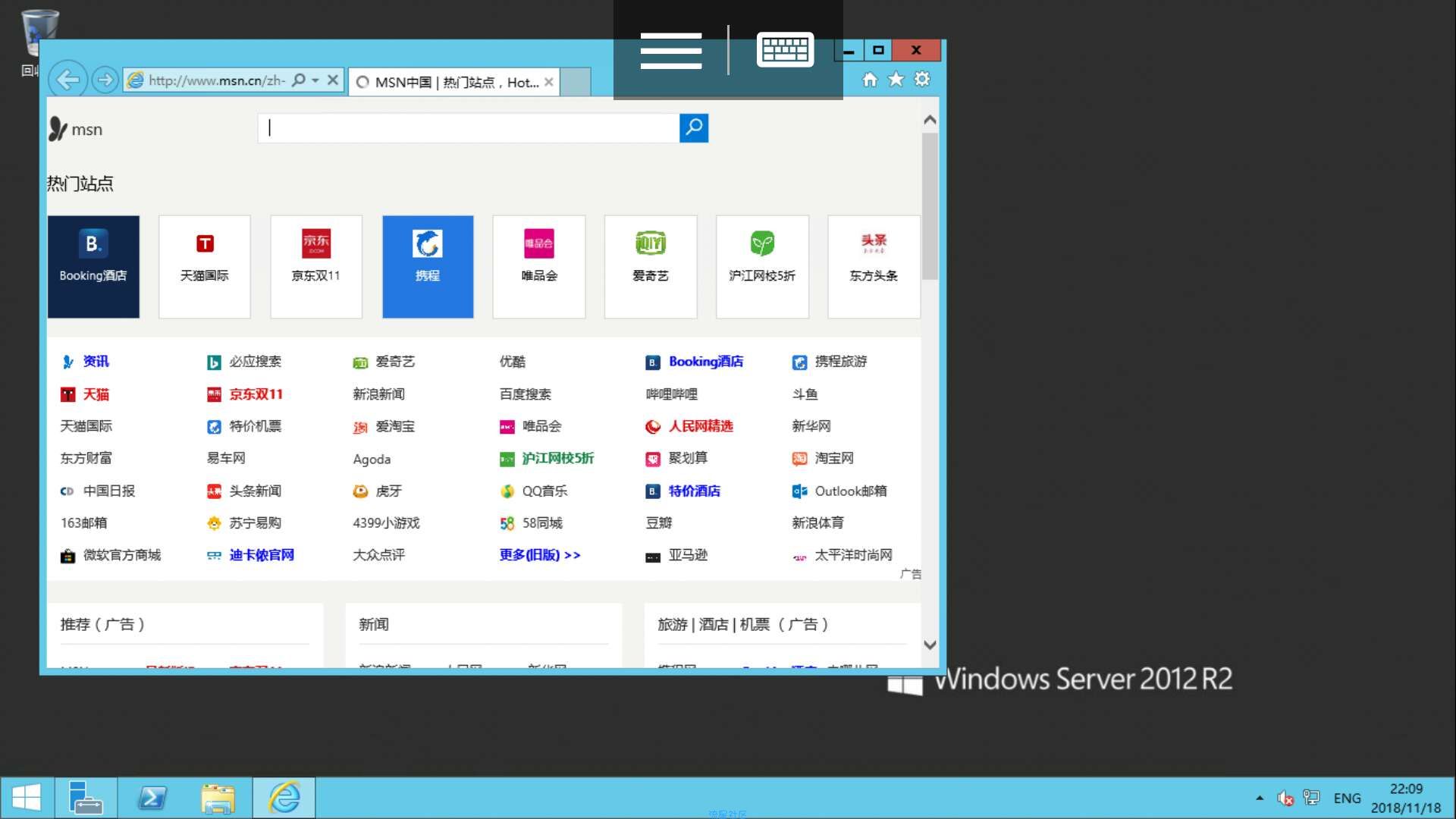
Task: Open the 爱奇艺 tile
Action: tap(651, 266)
